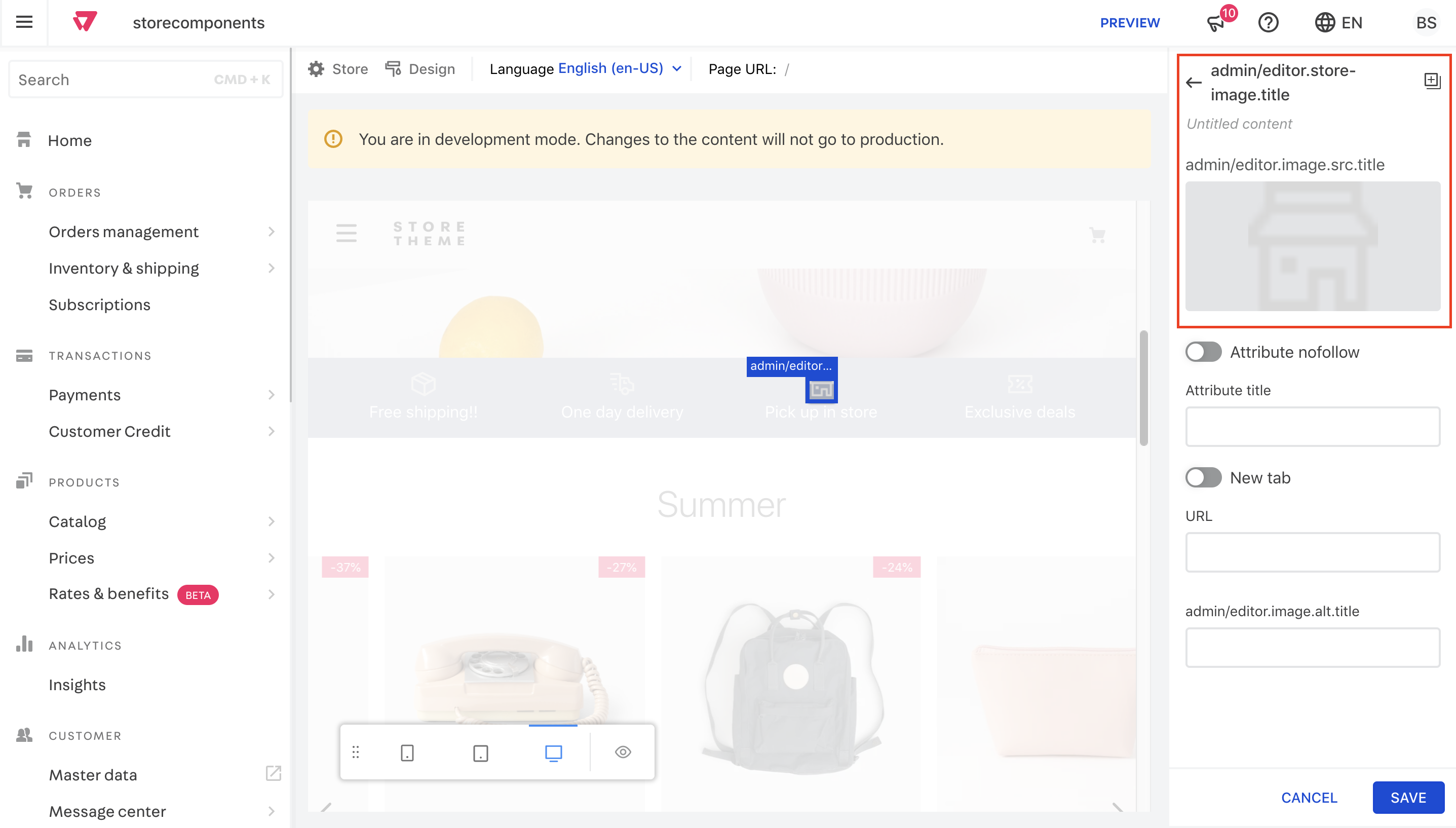This screenshot has width=1456, height=828.
Task: Click the Products section icon in the sidebar
Action: (24, 481)
